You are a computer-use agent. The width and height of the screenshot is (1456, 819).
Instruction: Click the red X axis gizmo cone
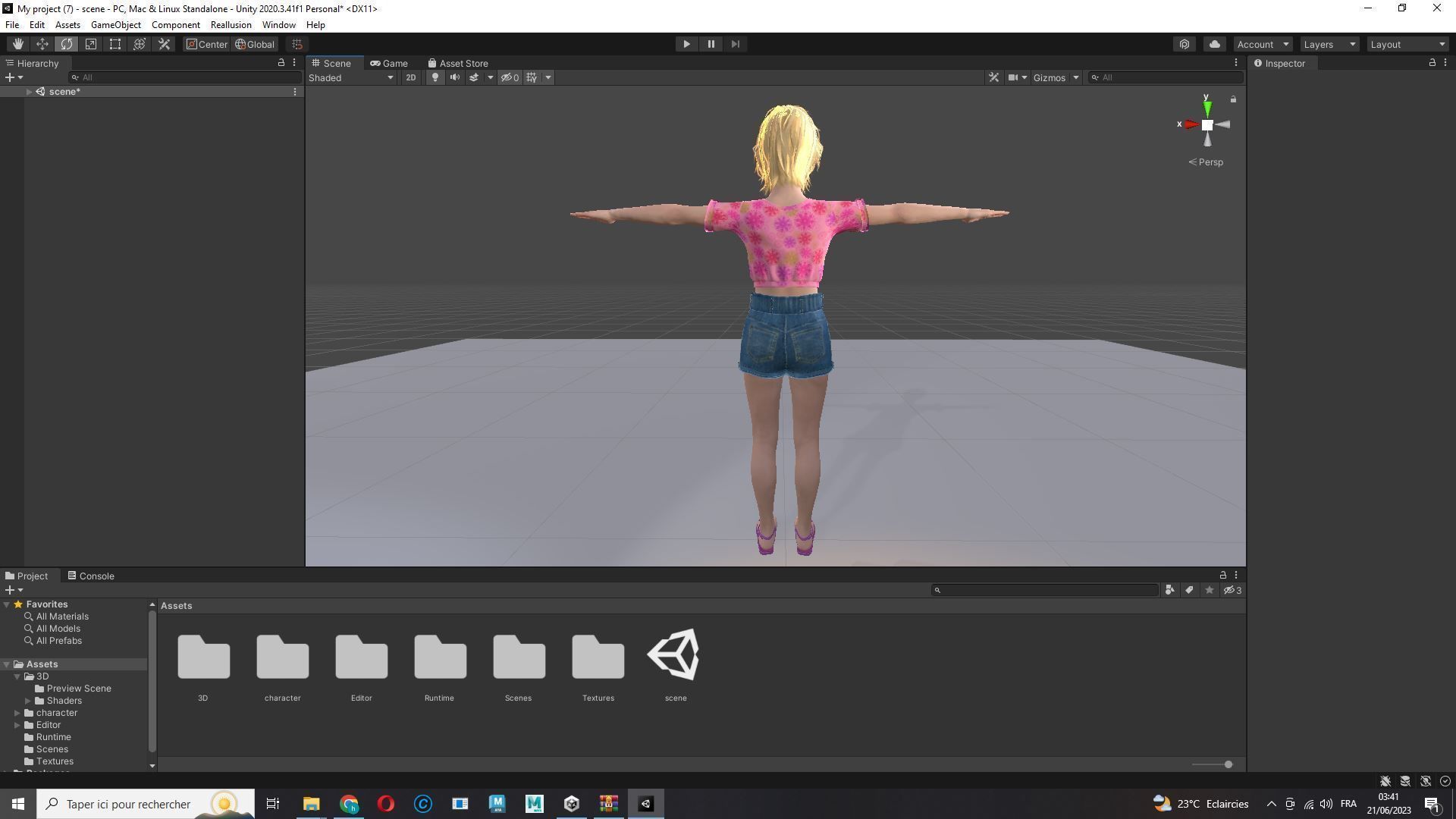pos(1191,124)
